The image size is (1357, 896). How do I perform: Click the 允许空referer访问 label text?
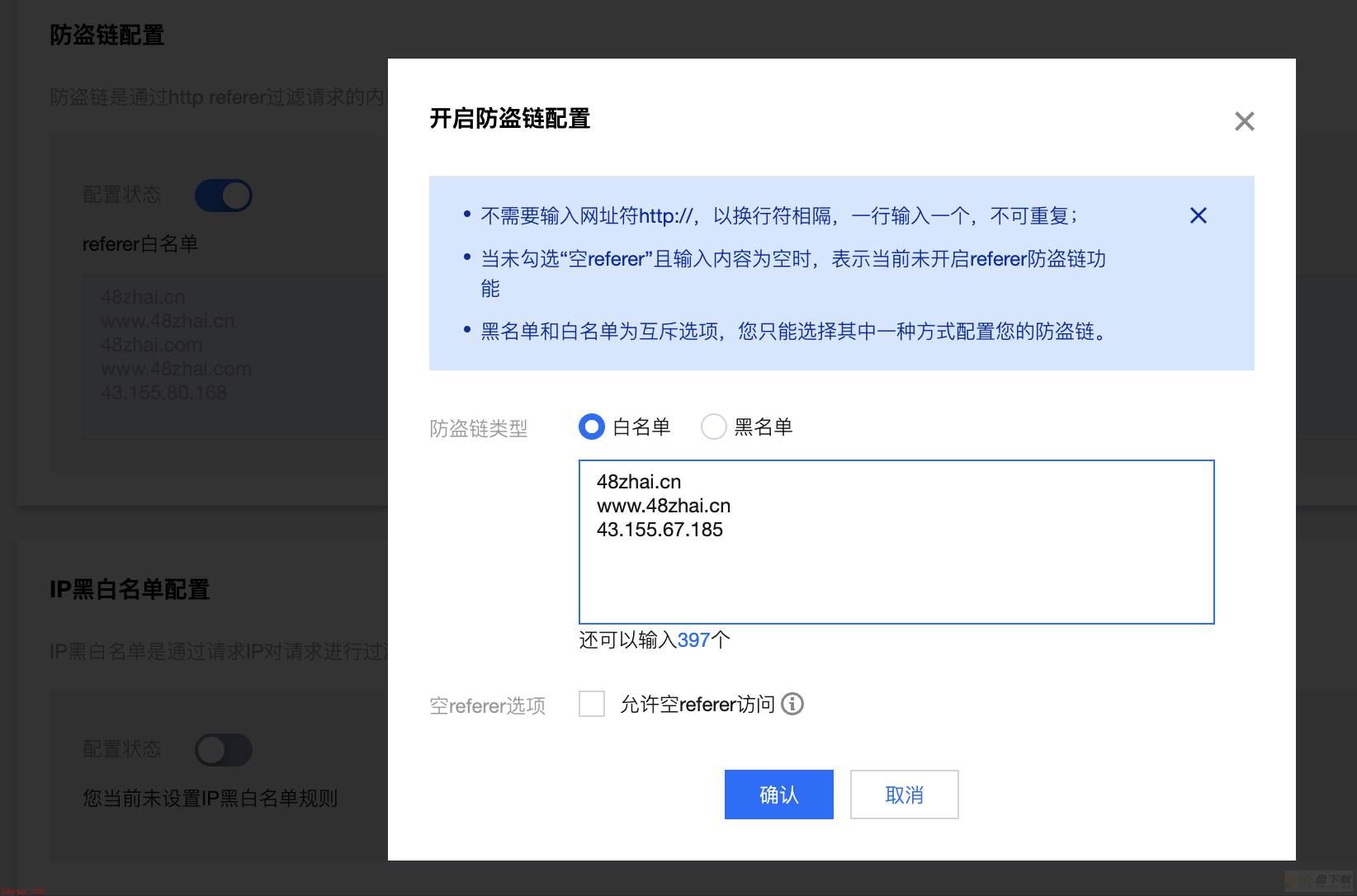click(x=697, y=704)
